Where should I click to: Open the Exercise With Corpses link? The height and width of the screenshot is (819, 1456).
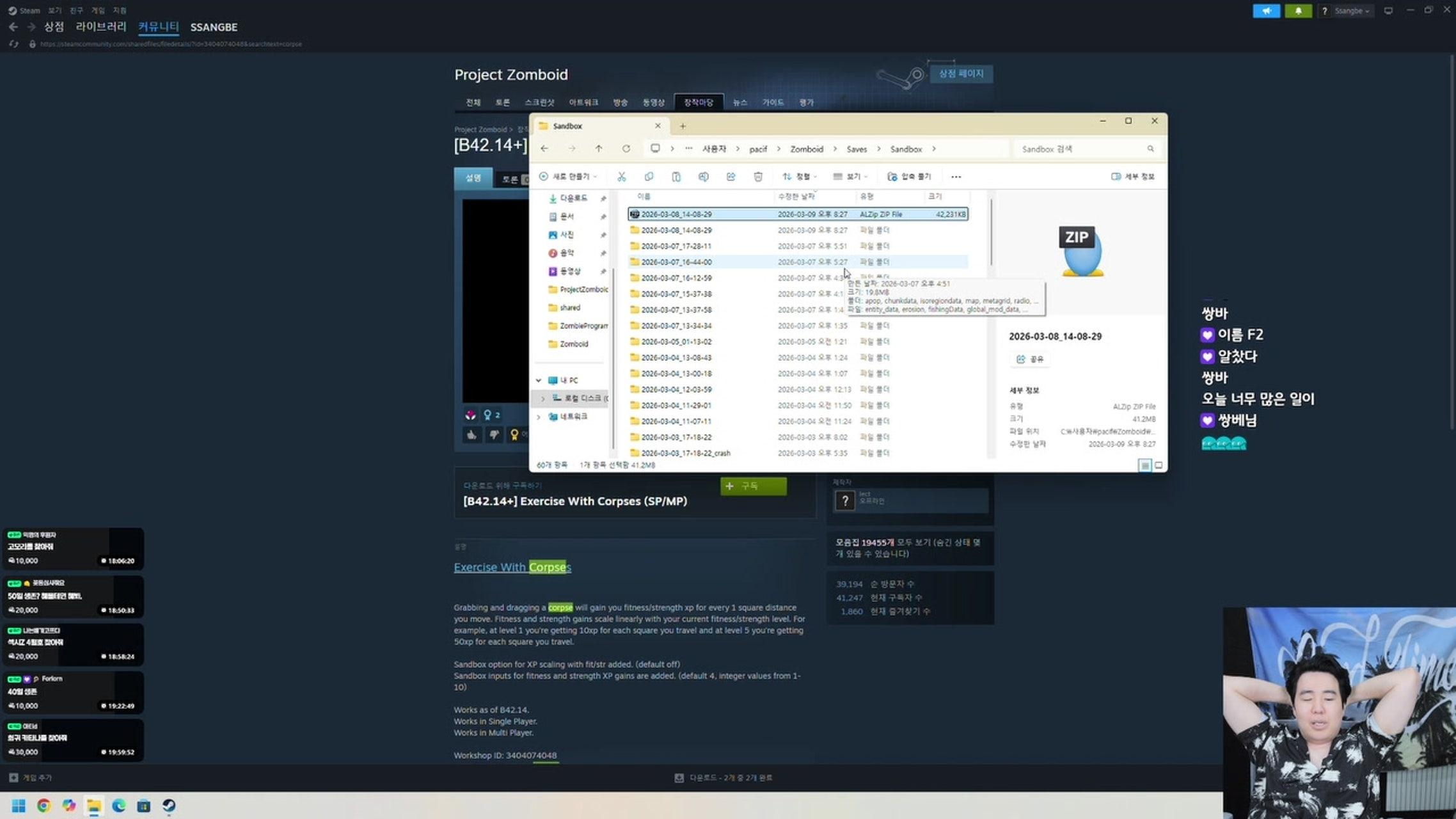click(x=512, y=567)
